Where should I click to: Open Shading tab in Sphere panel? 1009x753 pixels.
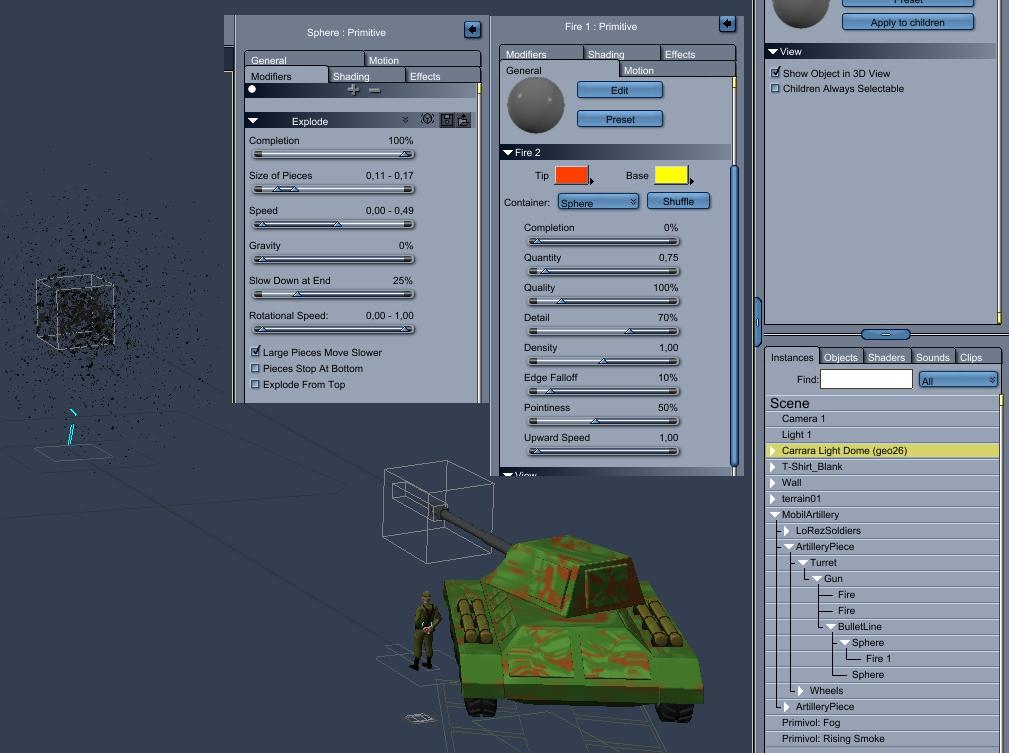[367, 76]
